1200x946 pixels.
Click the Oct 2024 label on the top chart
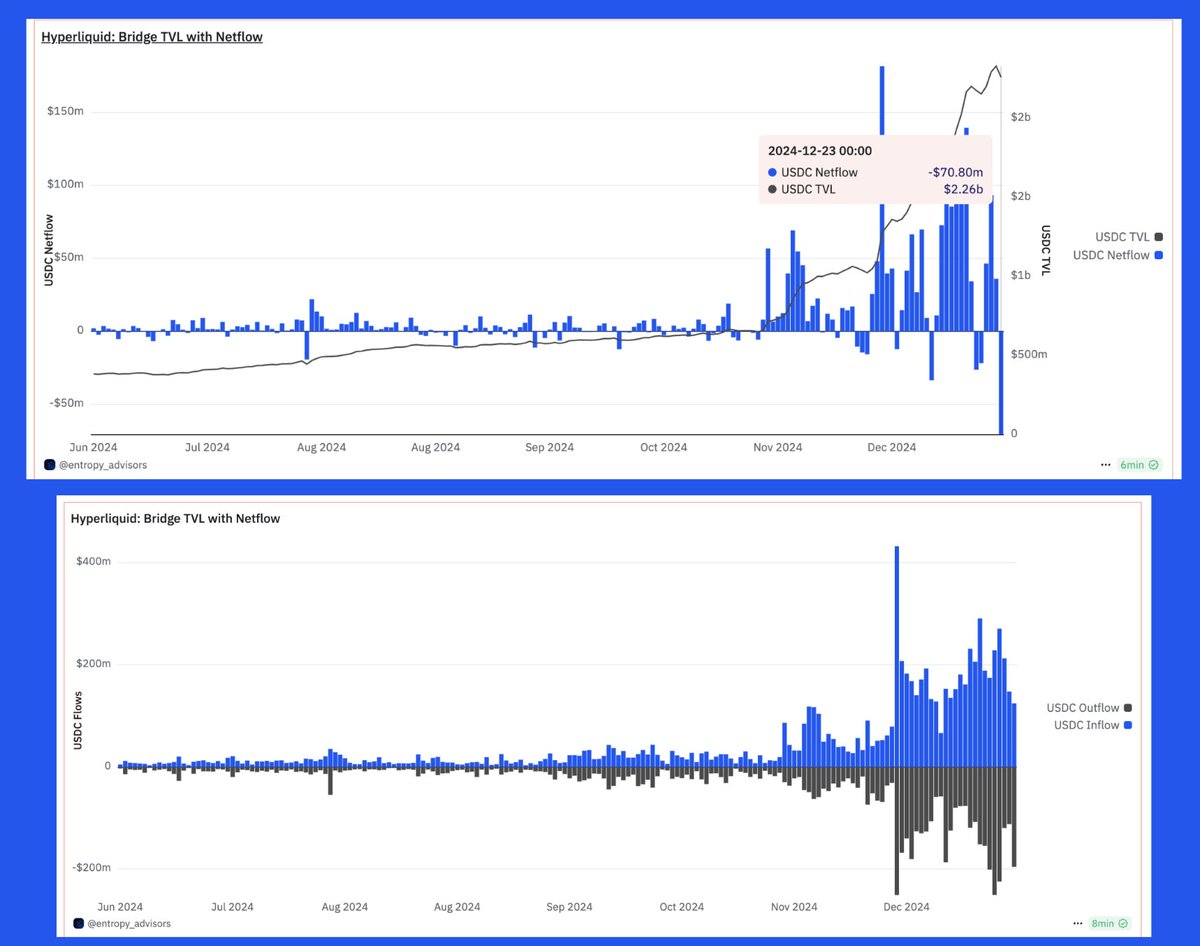tap(664, 447)
